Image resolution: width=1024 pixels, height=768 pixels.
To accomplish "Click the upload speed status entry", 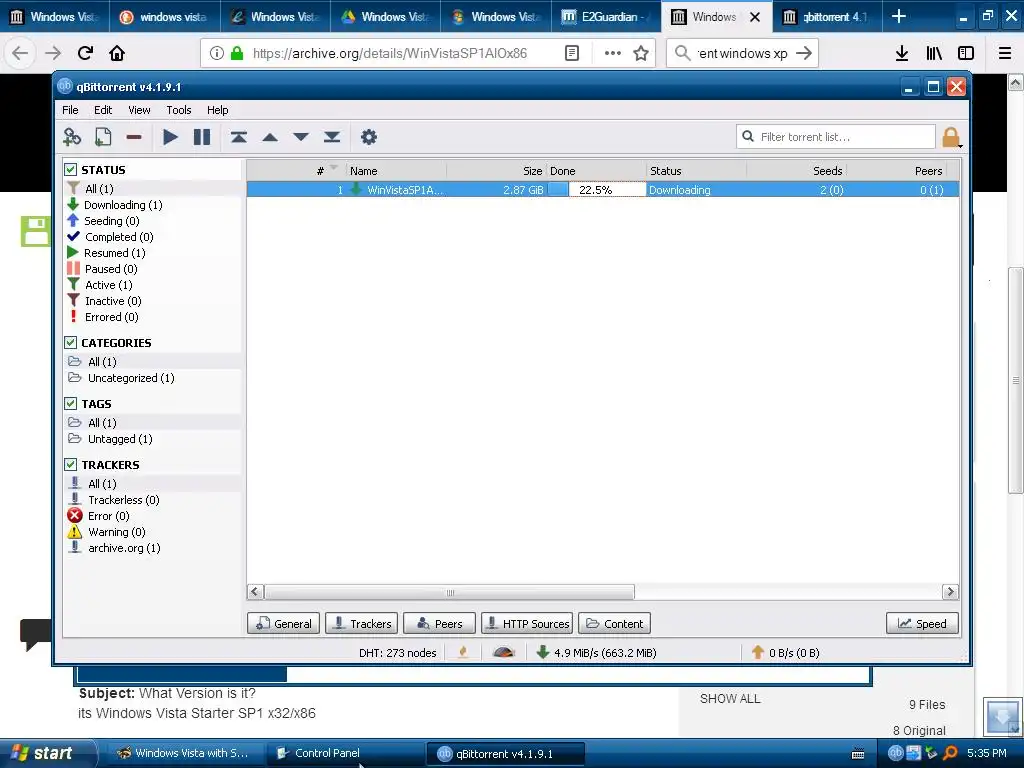I will tap(786, 652).
